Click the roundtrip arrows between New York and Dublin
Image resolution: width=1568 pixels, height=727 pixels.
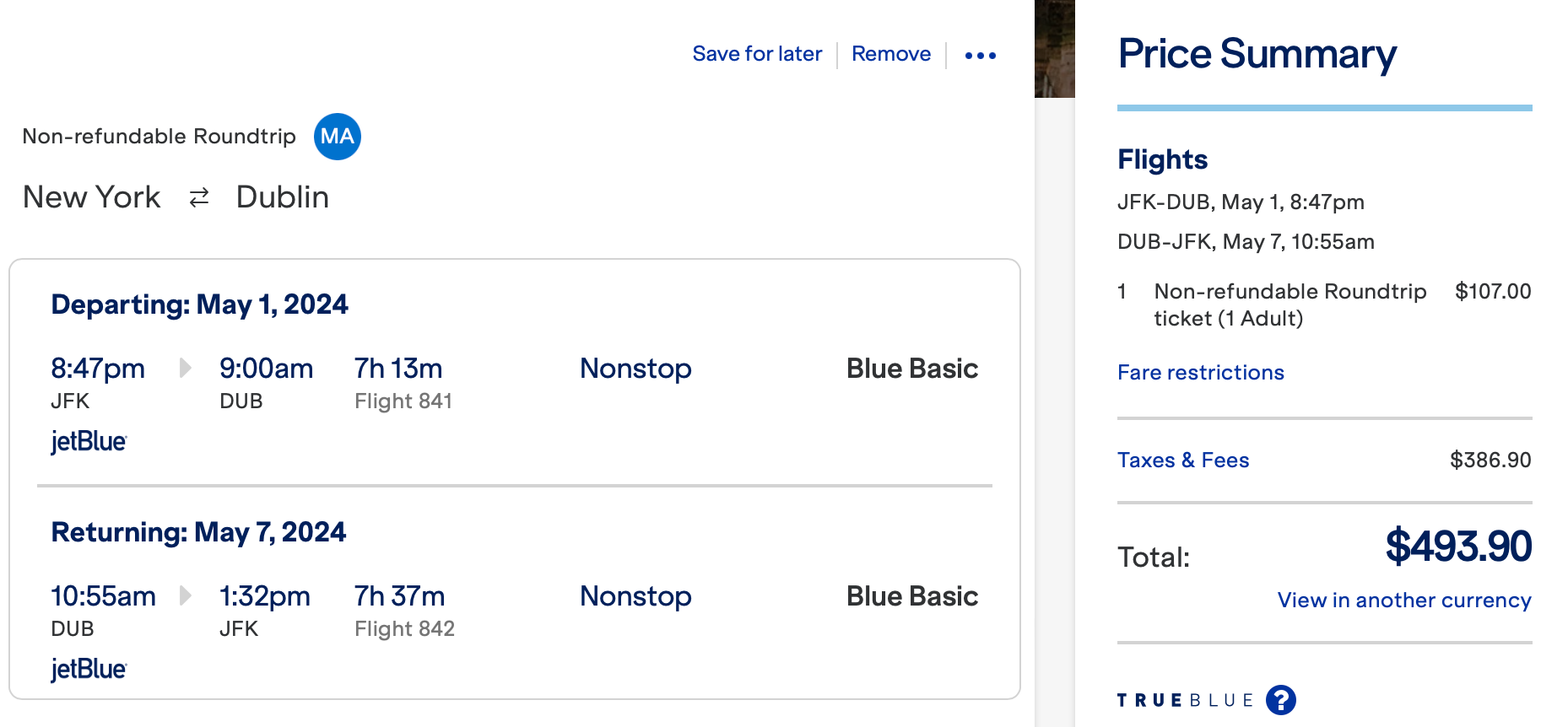click(199, 198)
